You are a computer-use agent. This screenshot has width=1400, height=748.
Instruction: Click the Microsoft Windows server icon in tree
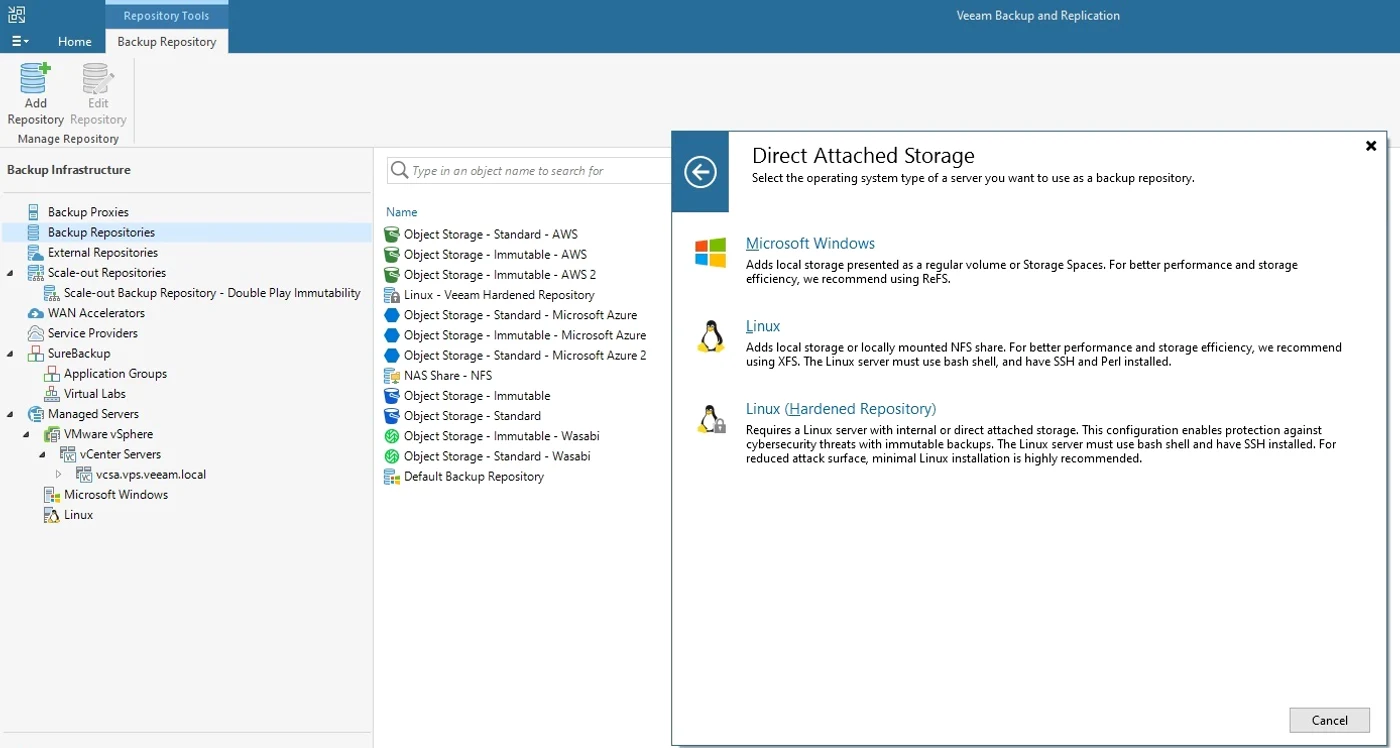[52, 495]
